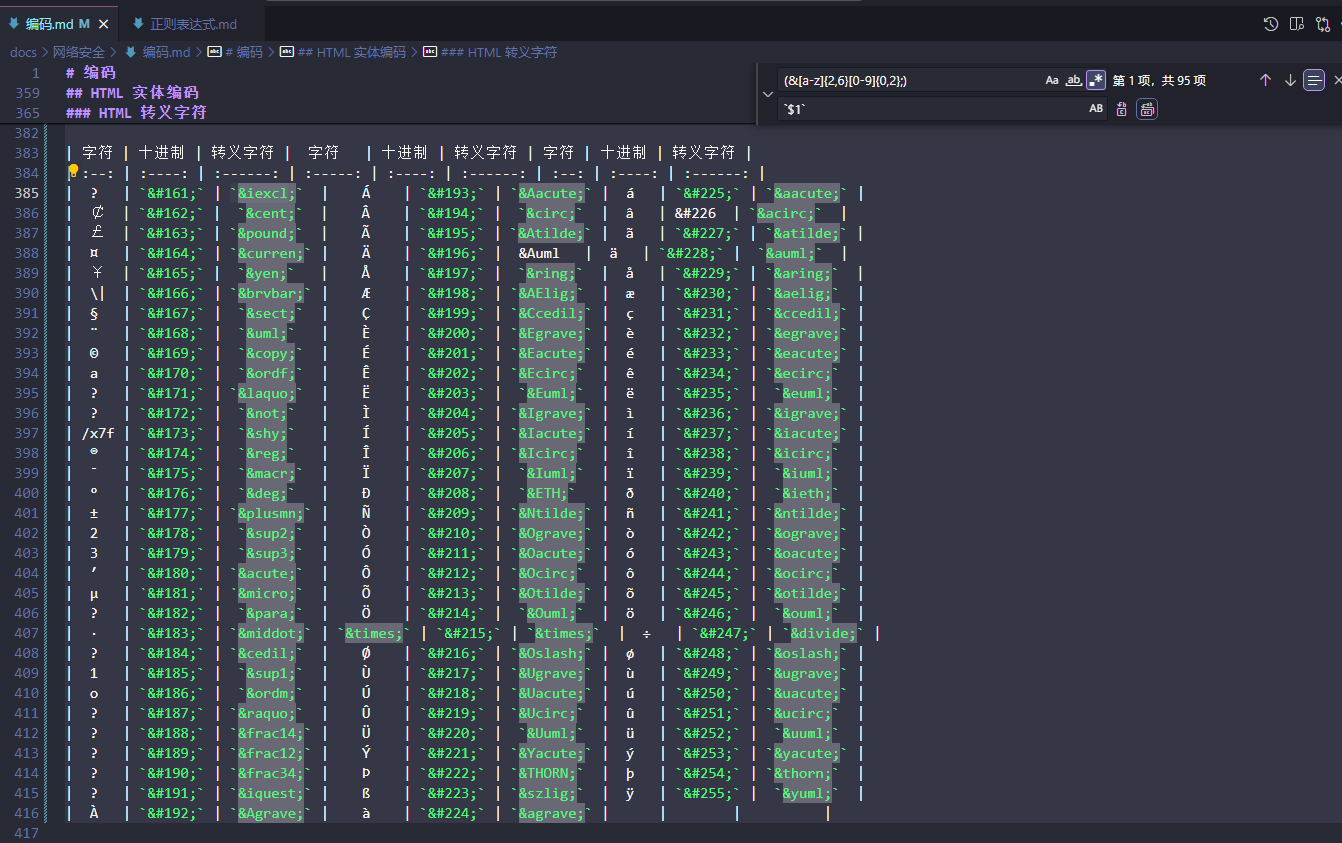Viewport: 1342px width, 843px height.
Task: Click the `&pound;` entity cell
Action: 265,232
